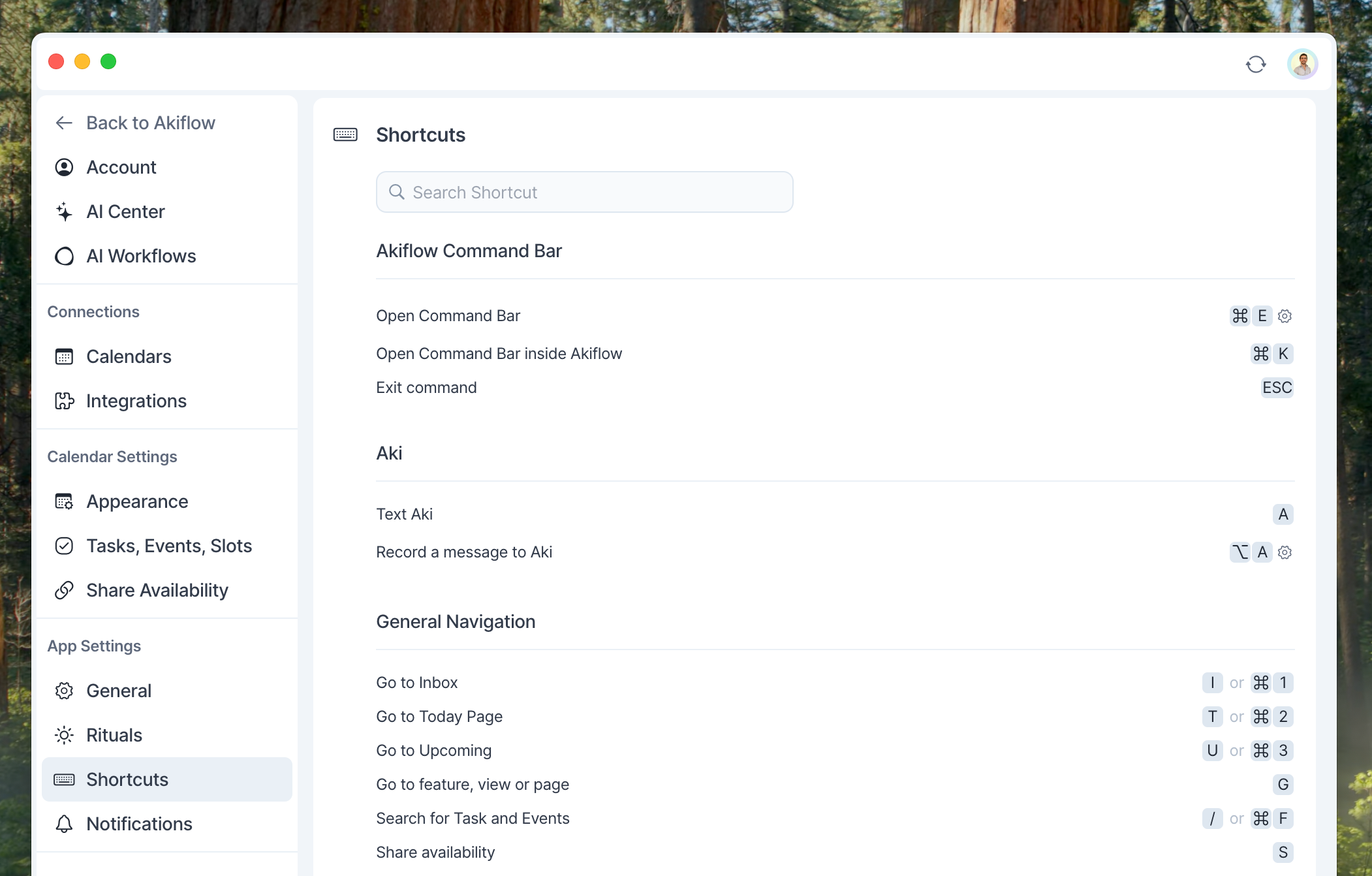Click gear icon beside Record message to Aki
The height and width of the screenshot is (876, 1372).
point(1285,552)
